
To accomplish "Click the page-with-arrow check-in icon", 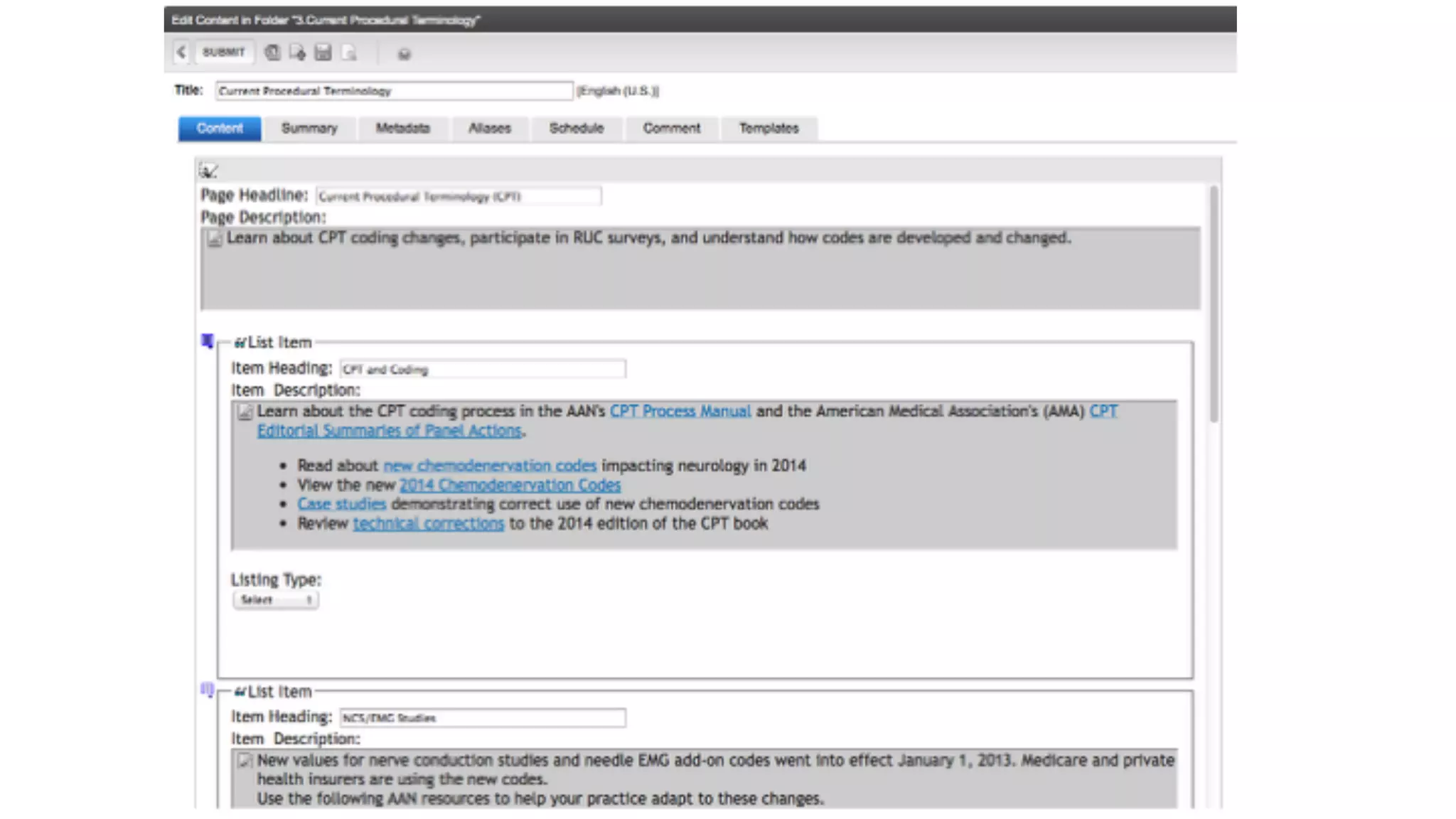I will [297, 53].
